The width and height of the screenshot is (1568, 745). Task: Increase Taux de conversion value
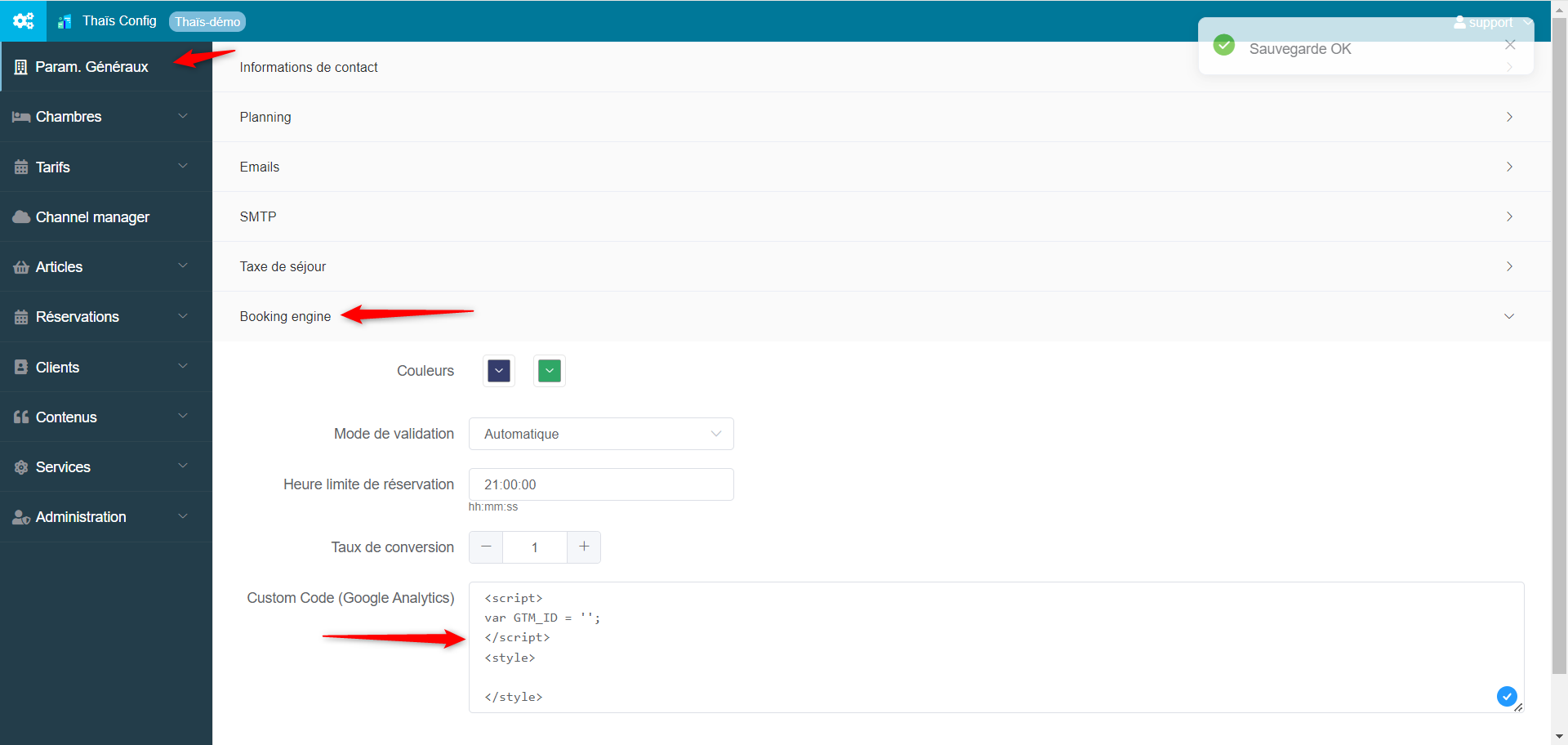(584, 547)
